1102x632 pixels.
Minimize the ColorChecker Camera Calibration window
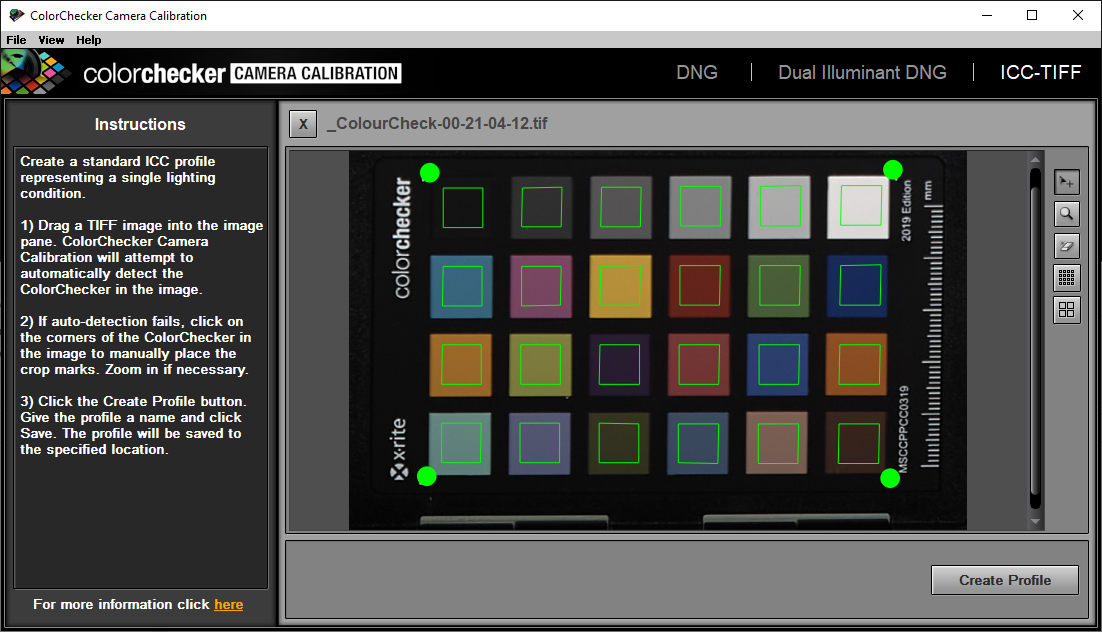987,15
